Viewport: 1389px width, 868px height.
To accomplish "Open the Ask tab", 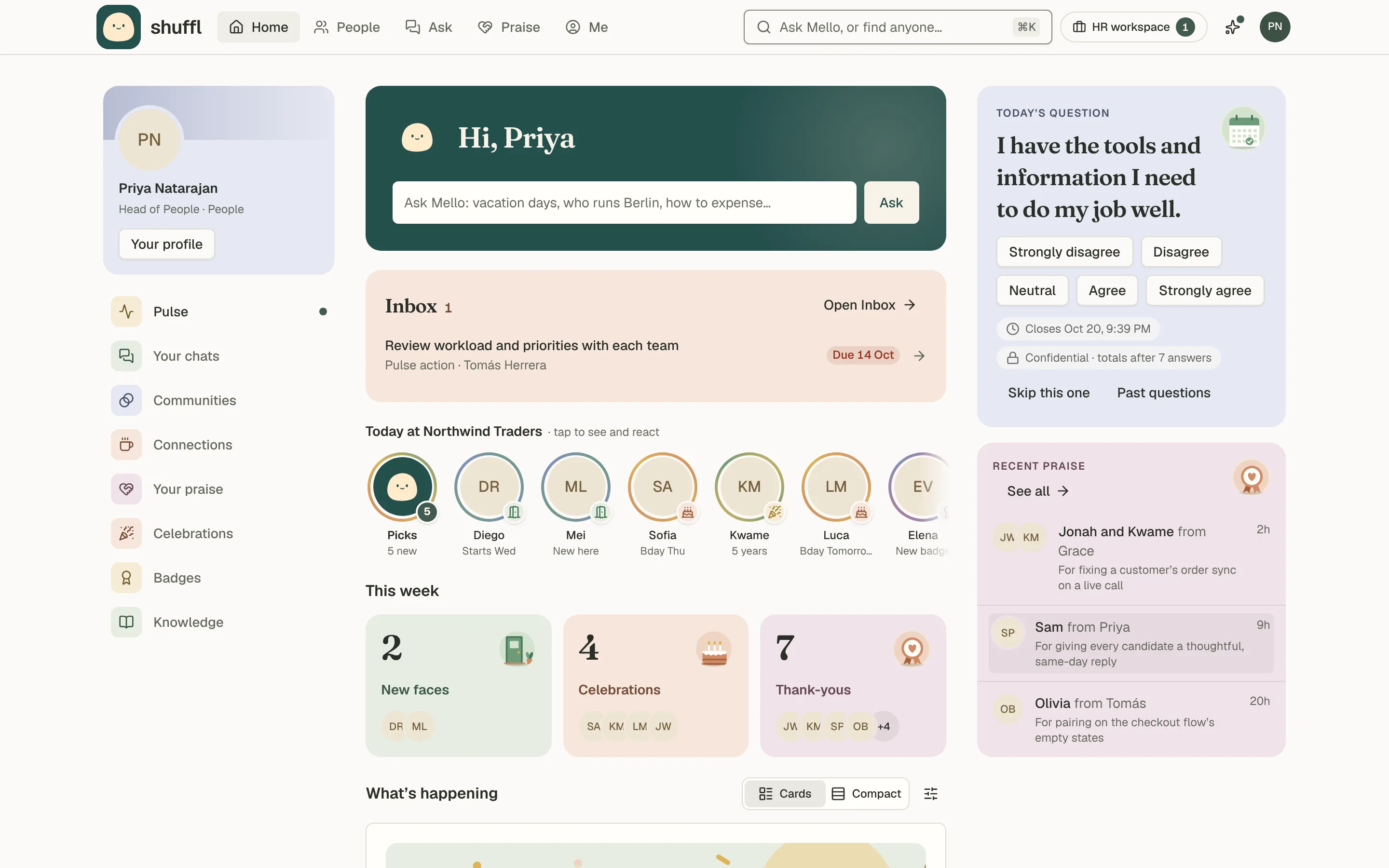I will tap(429, 27).
